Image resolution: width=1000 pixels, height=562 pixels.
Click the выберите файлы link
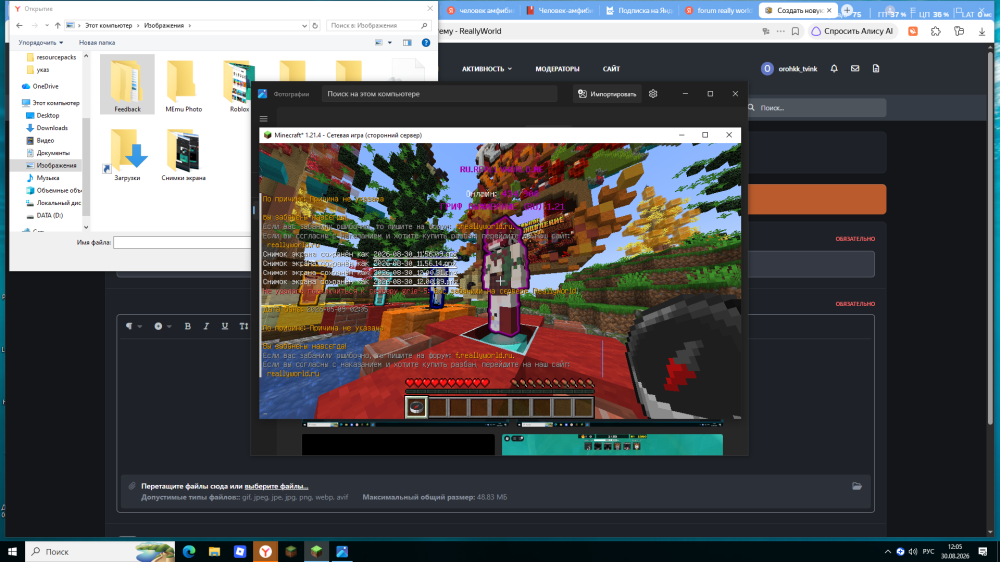click(x=276, y=486)
